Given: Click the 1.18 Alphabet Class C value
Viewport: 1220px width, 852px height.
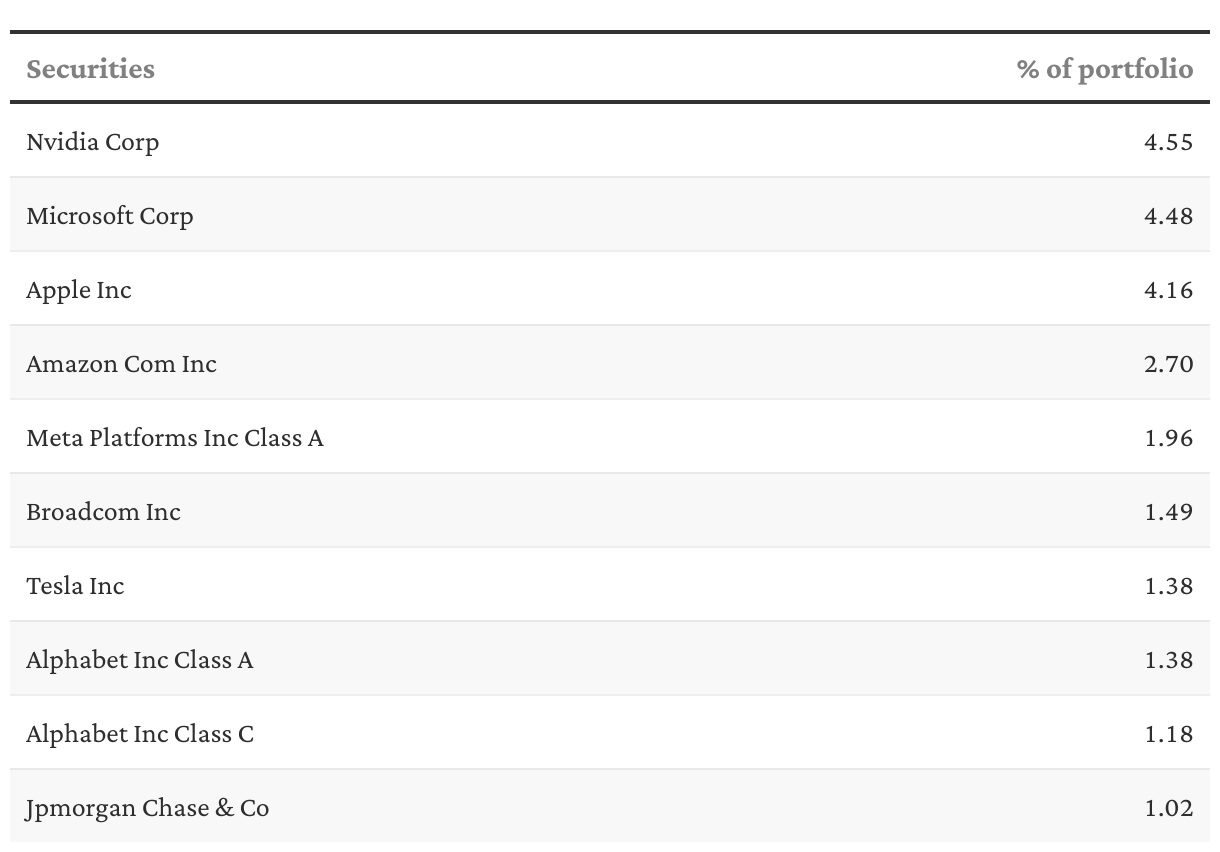Looking at the screenshot, I should [x=1168, y=734].
